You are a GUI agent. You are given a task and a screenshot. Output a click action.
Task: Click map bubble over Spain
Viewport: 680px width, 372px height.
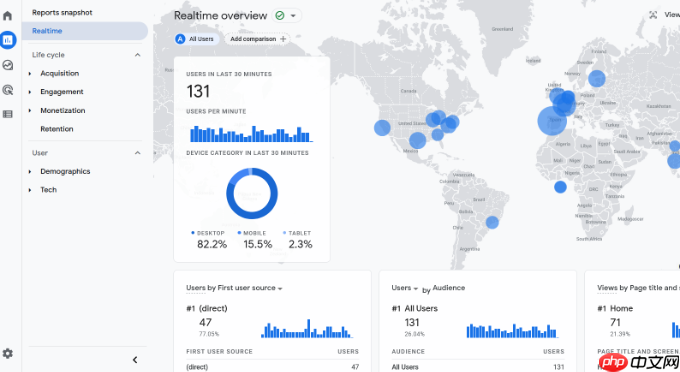point(552,121)
